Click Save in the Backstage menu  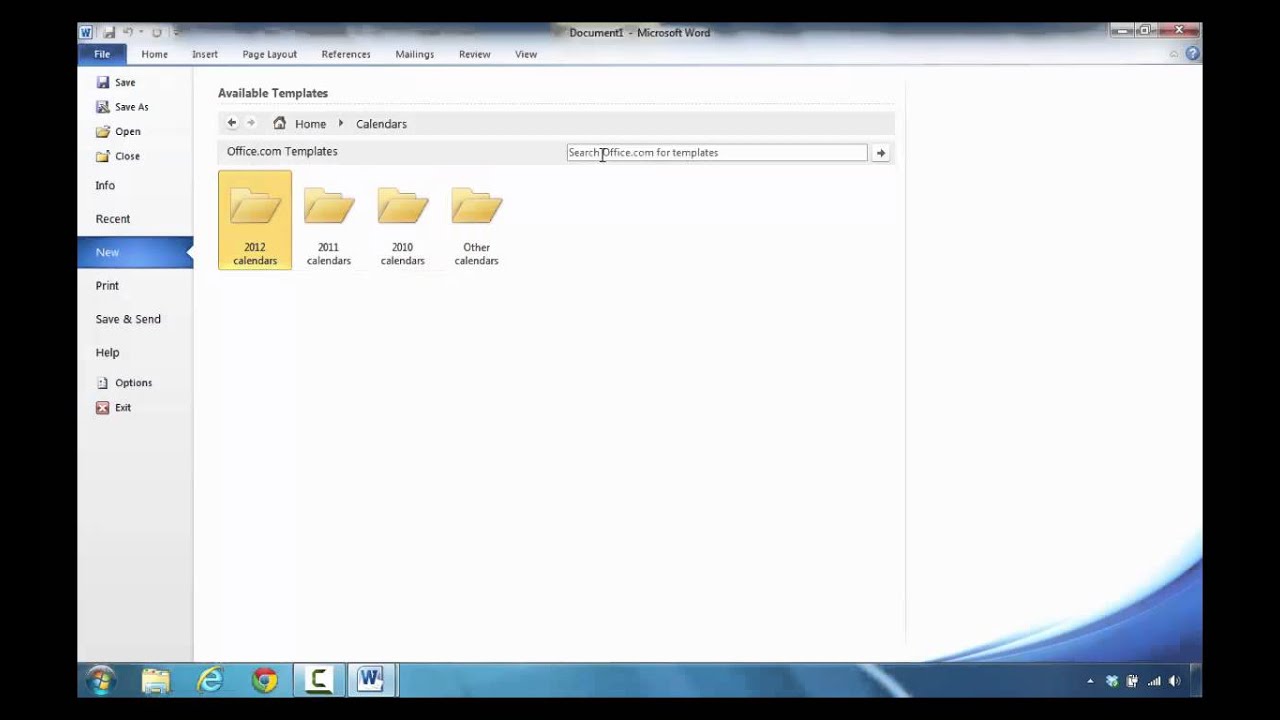(x=116, y=83)
